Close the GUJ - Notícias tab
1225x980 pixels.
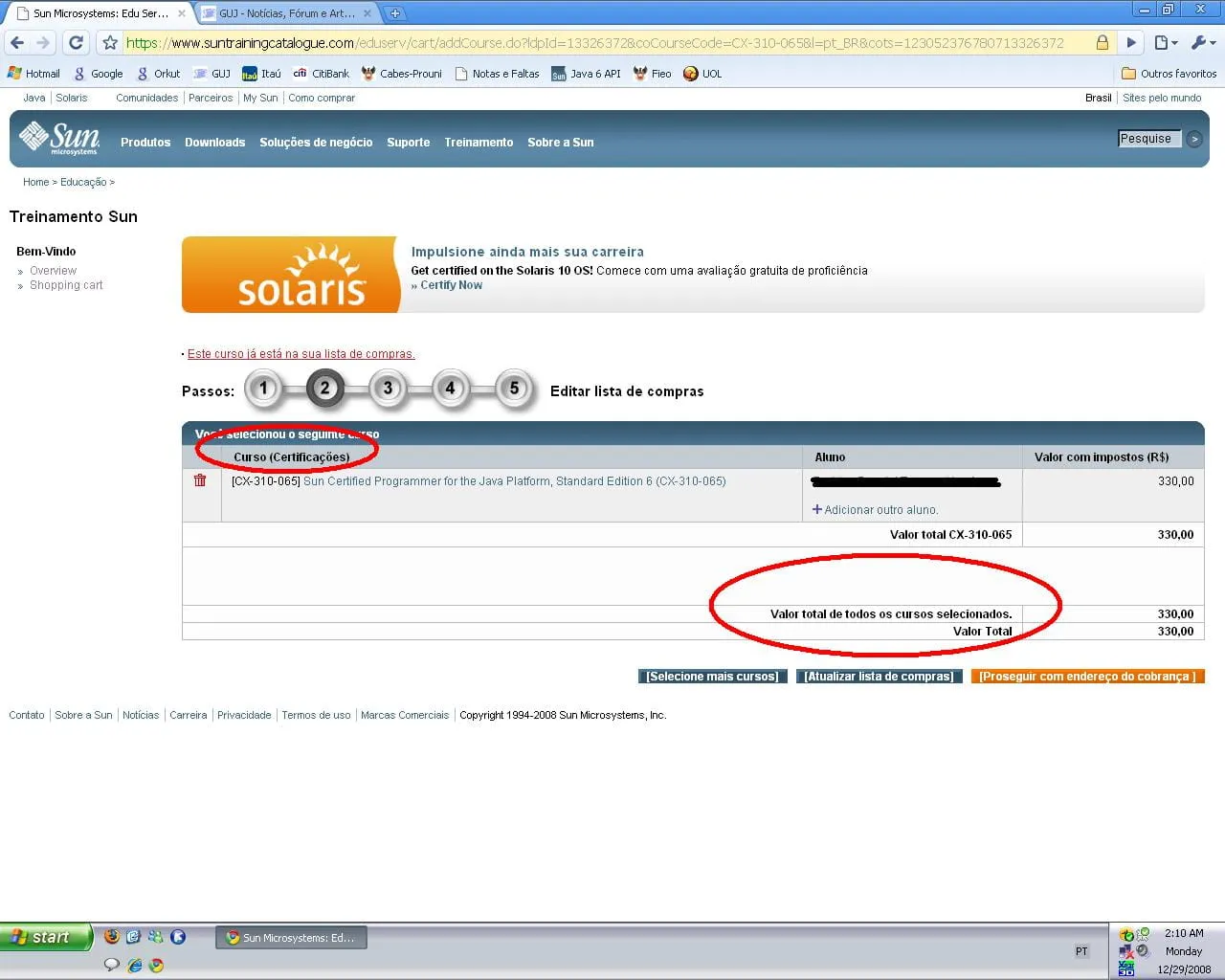pos(369,13)
